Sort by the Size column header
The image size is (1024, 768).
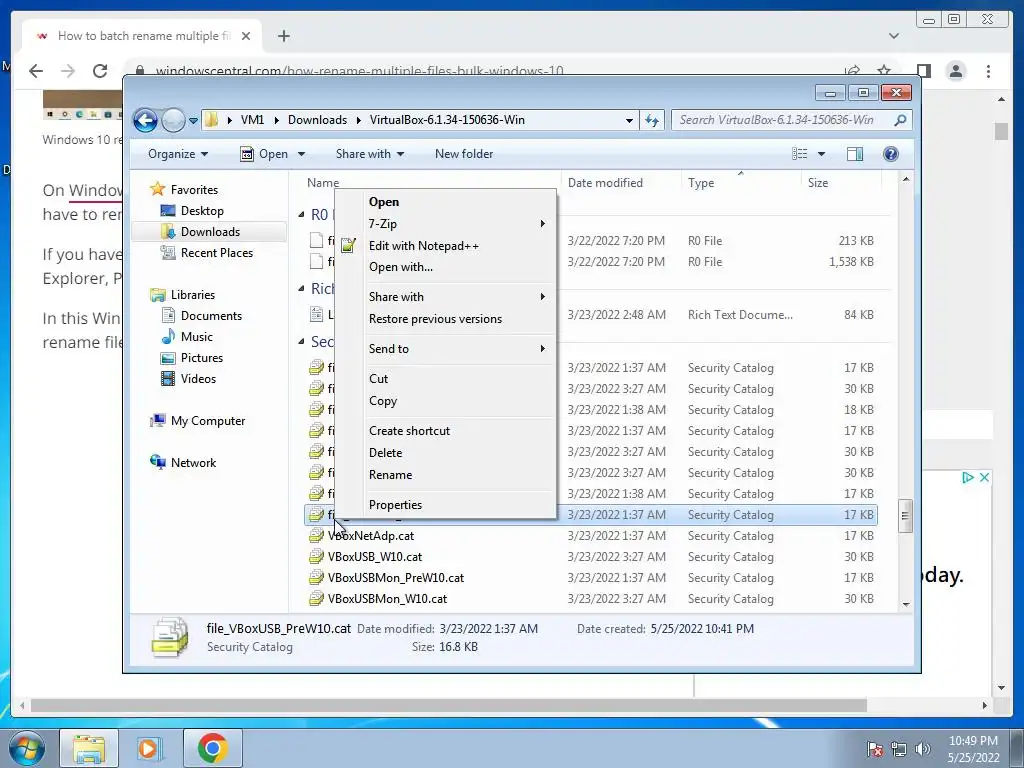[818, 184]
